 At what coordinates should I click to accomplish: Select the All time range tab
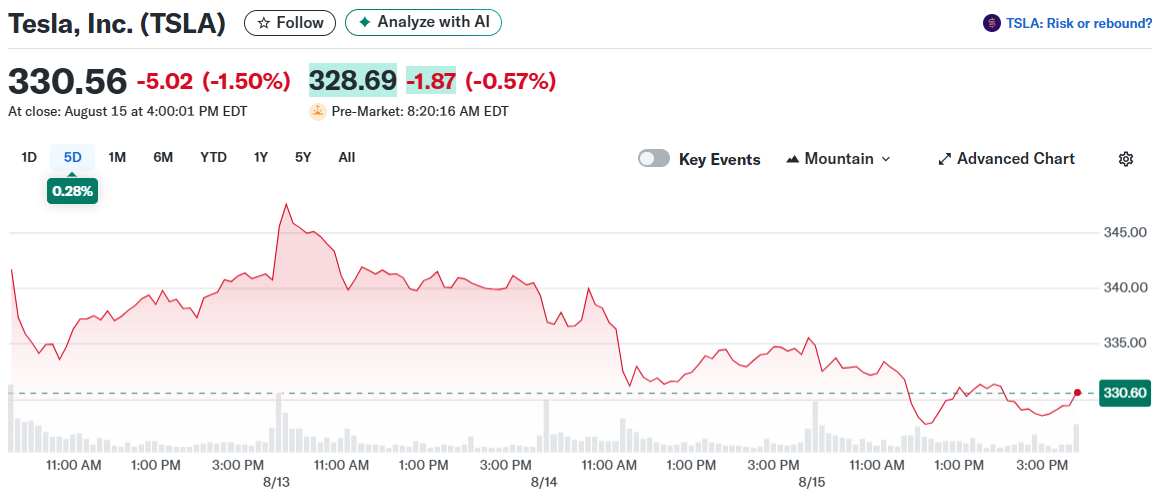347,157
